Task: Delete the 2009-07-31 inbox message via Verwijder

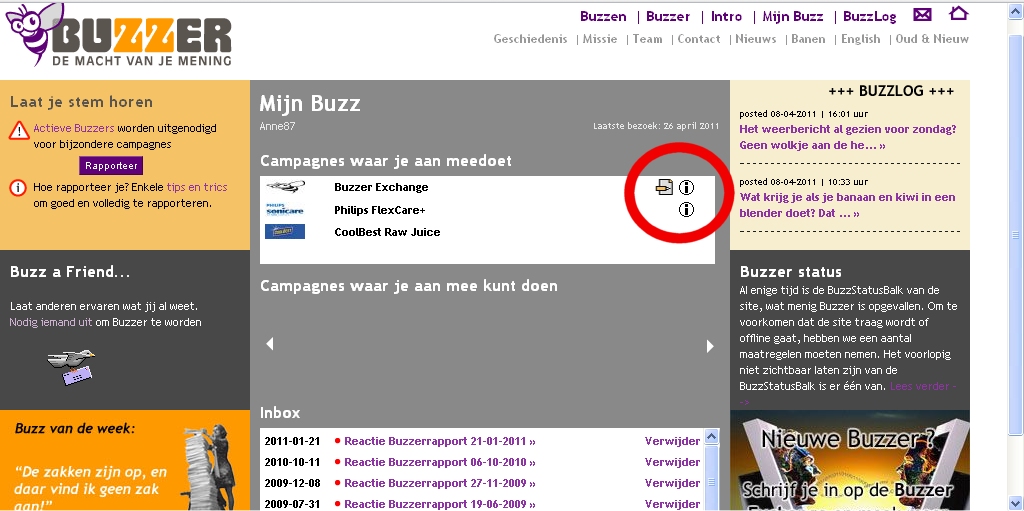Action: 672,504
